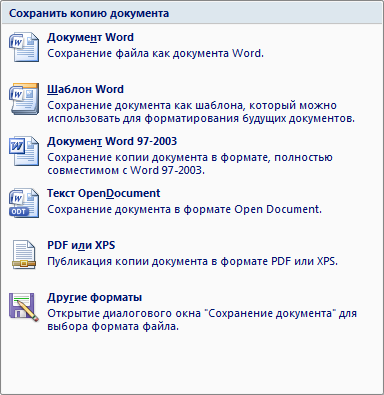The height and width of the screenshot is (395, 384).
Task: Select "Шаблон Word" menu entry
Action: (85, 89)
